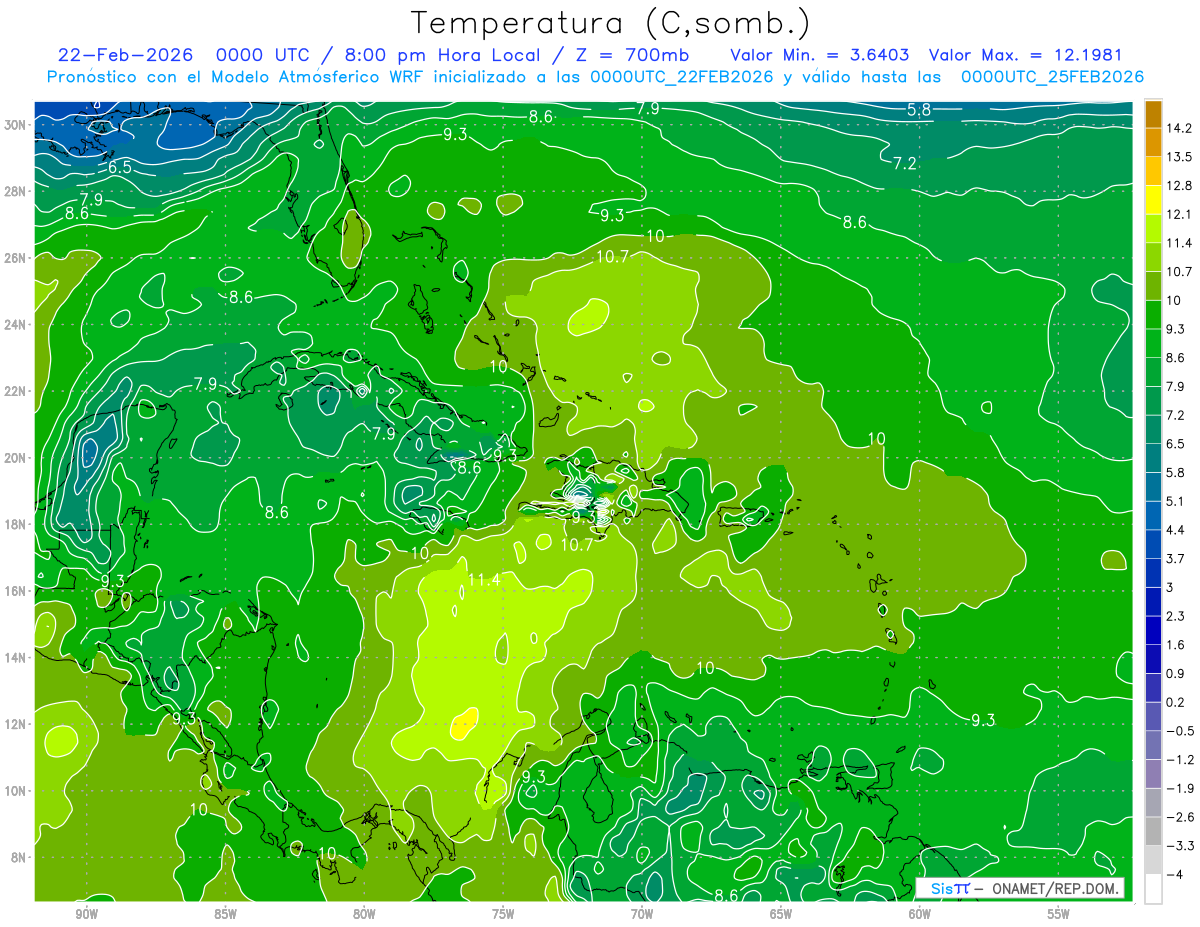Click the 14N latitude axis label
This screenshot has width=1200, height=927.
[x=17, y=657]
